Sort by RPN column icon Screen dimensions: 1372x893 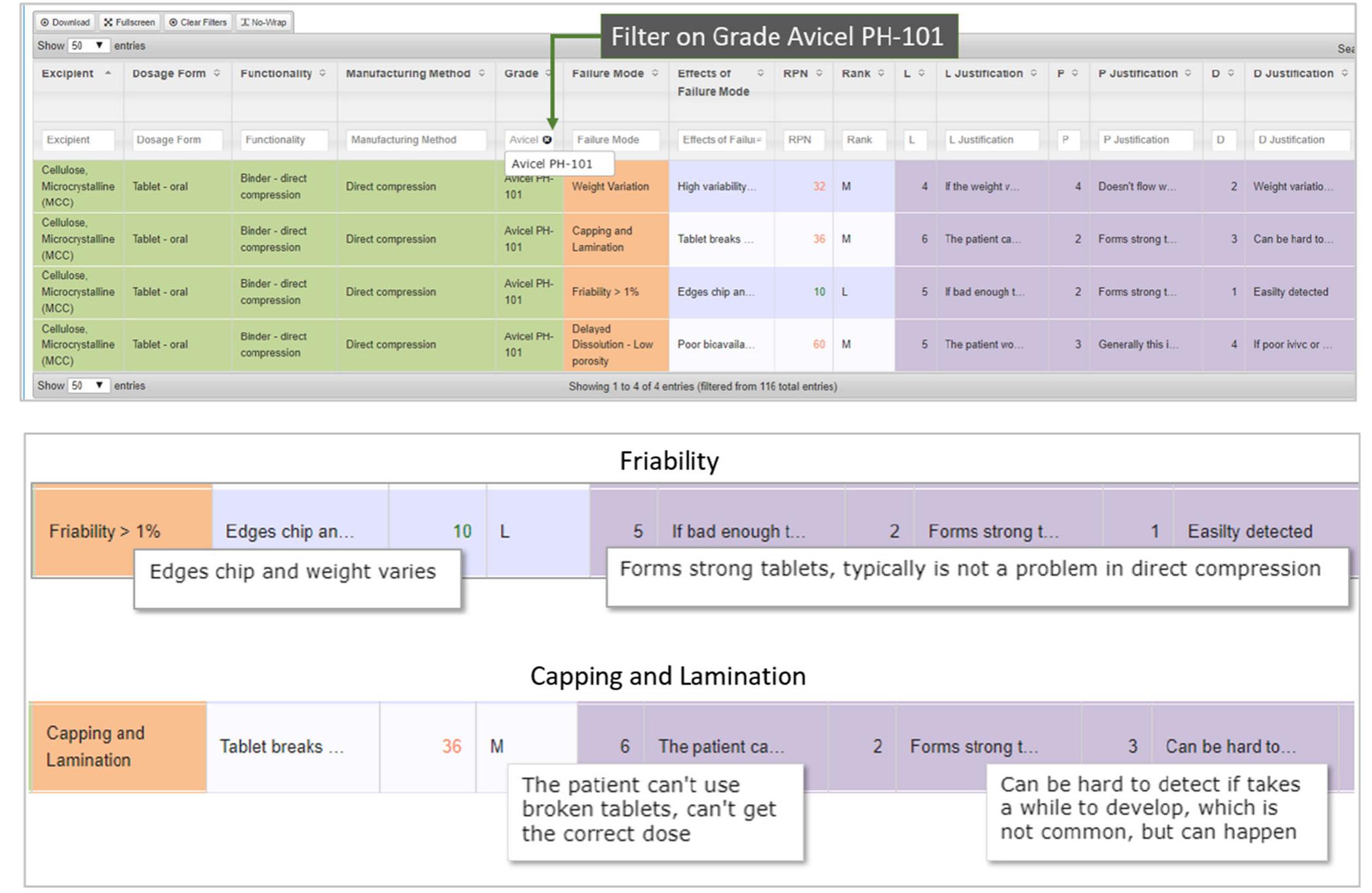coord(819,73)
